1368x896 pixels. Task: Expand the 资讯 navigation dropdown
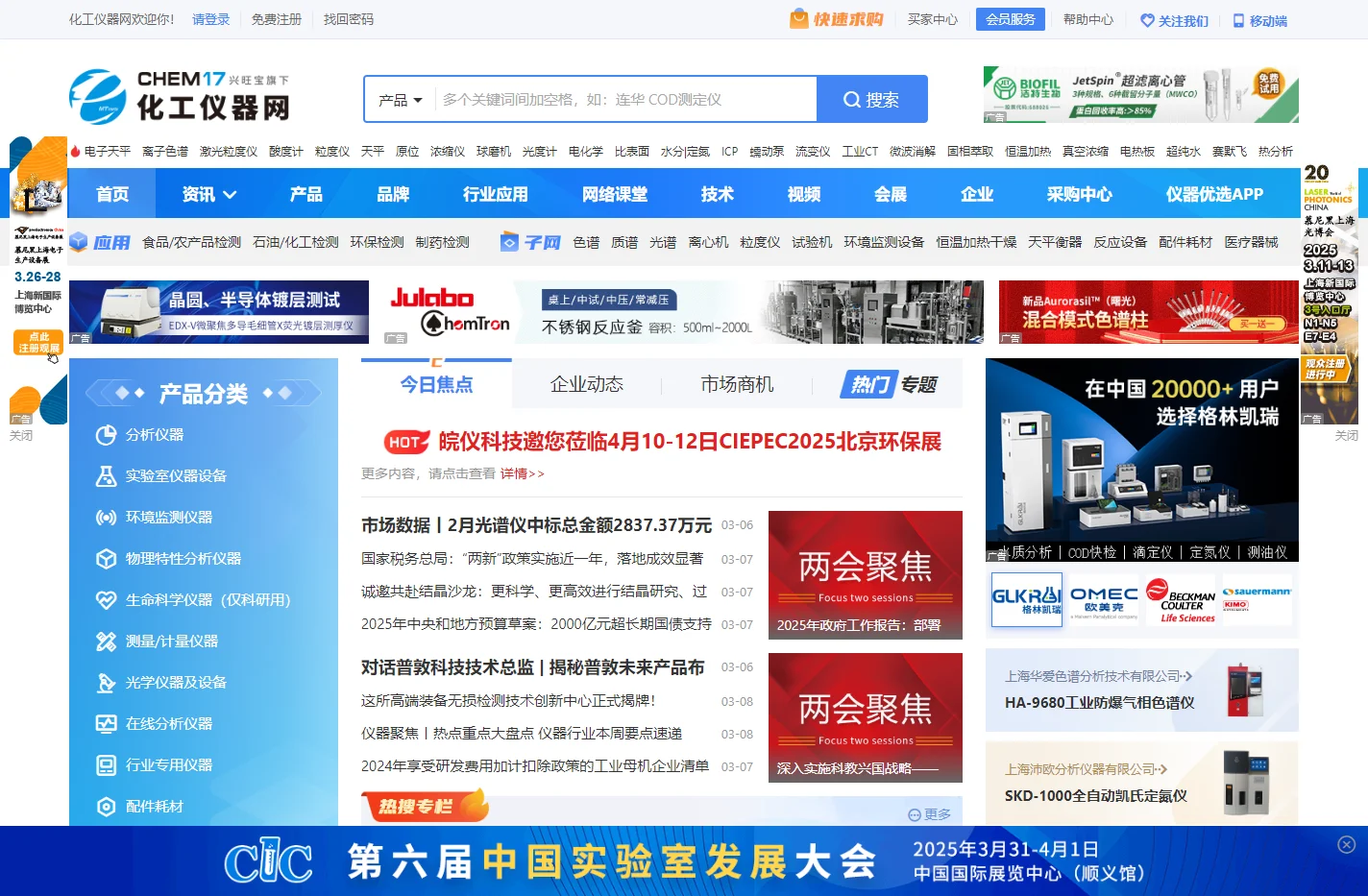pyautogui.click(x=209, y=194)
